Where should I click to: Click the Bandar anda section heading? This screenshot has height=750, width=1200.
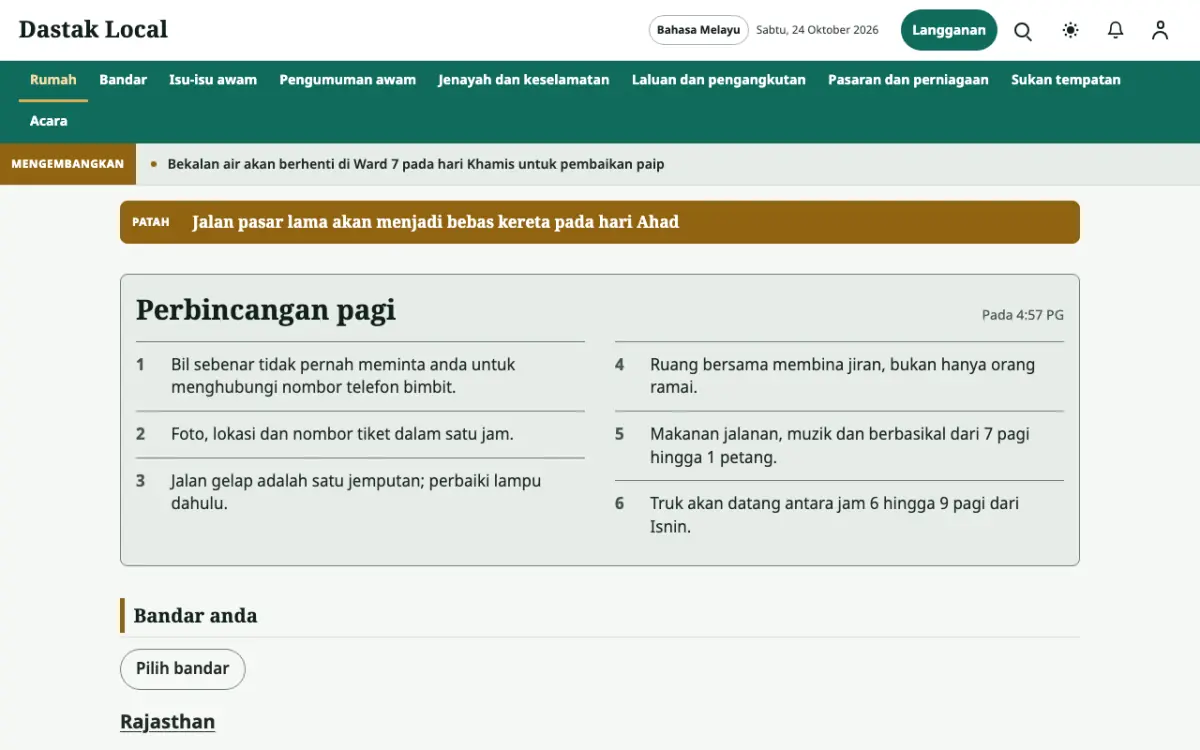coord(195,616)
